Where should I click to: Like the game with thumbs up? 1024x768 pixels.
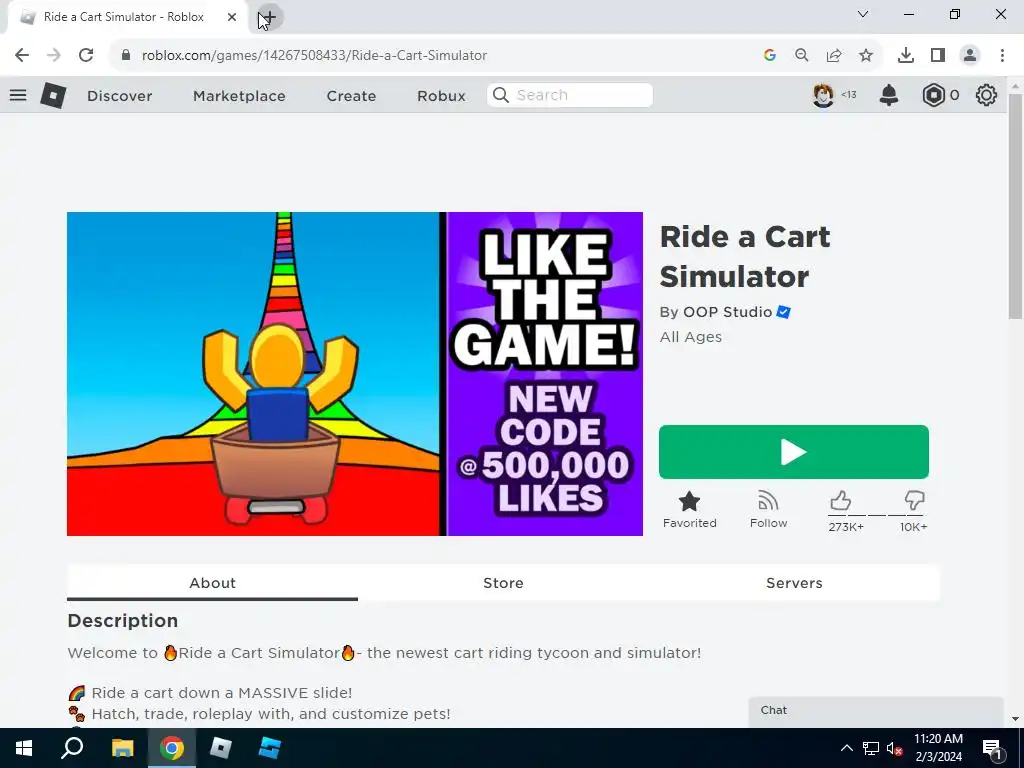[840, 501]
